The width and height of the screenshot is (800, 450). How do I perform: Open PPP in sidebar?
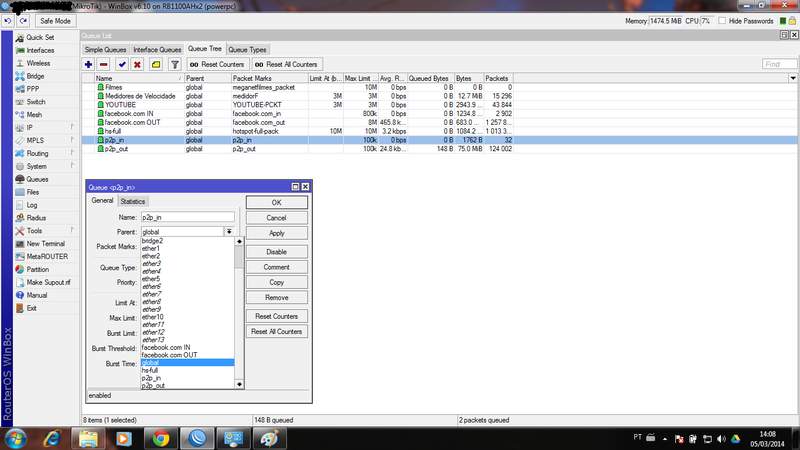click(33, 89)
